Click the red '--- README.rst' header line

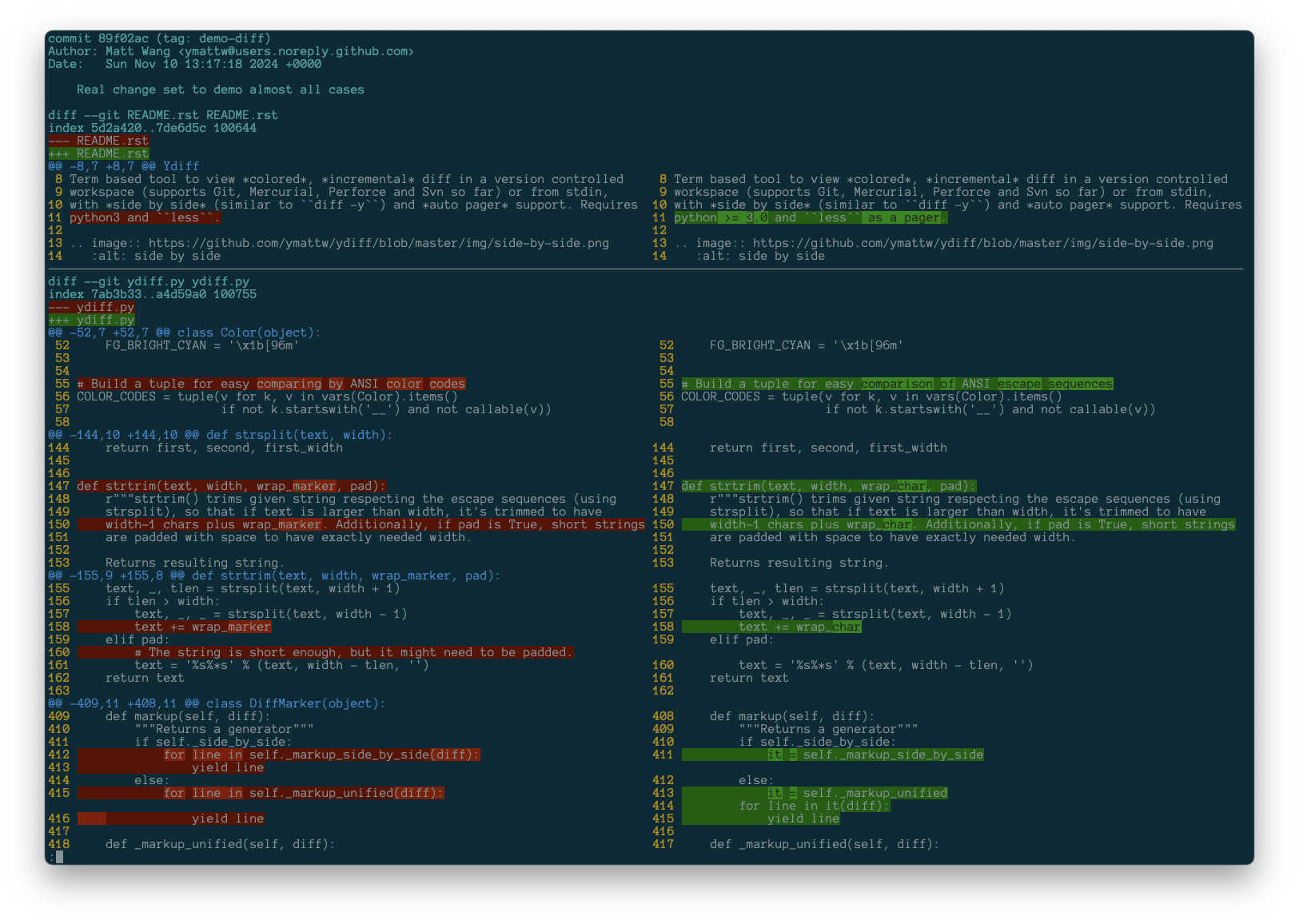[98, 141]
